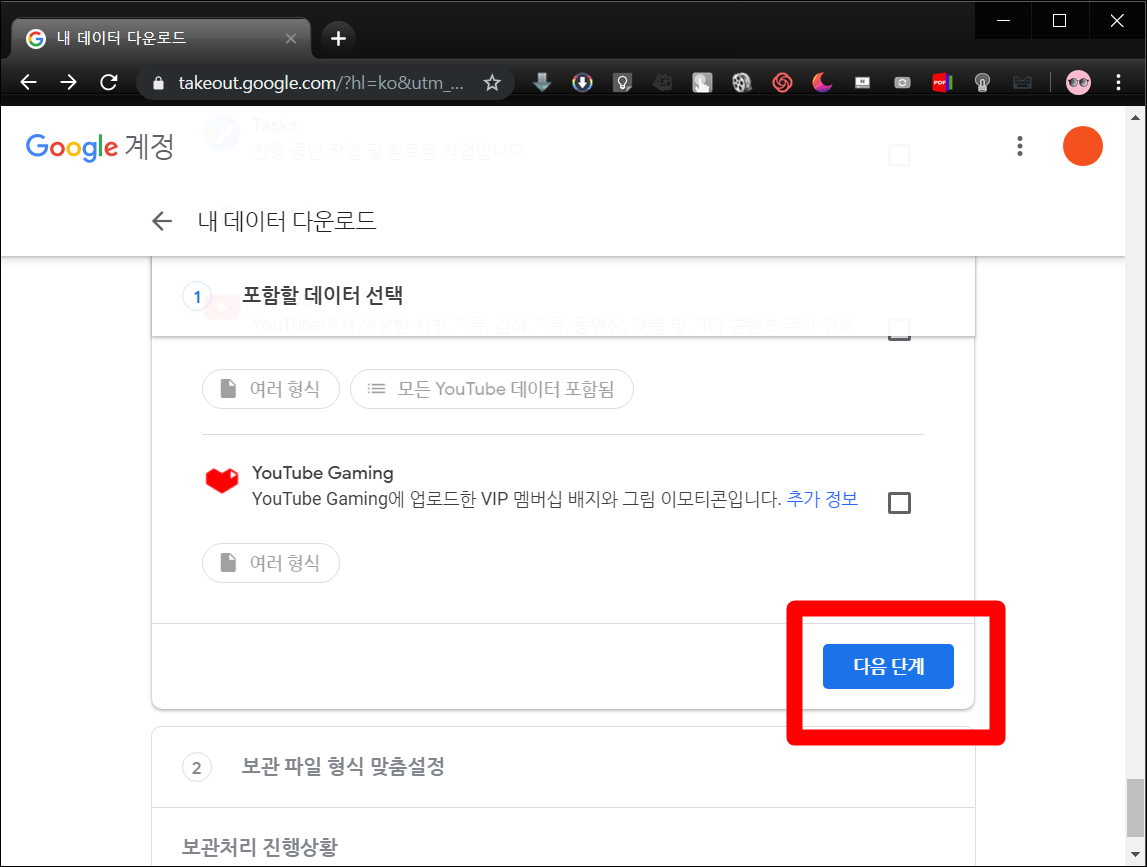
Task: Open the new tab plus button
Action: click(338, 38)
